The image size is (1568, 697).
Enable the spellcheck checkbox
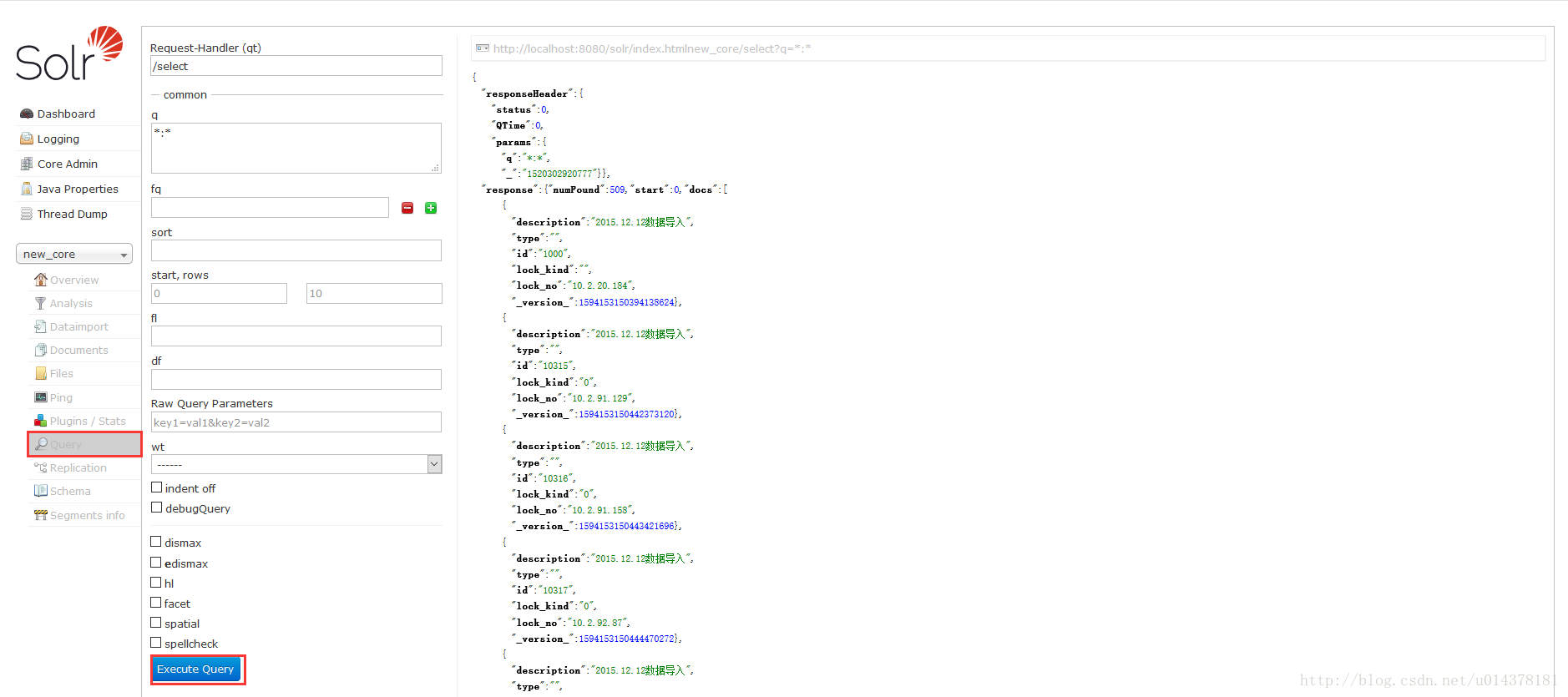(x=155, y=643)
